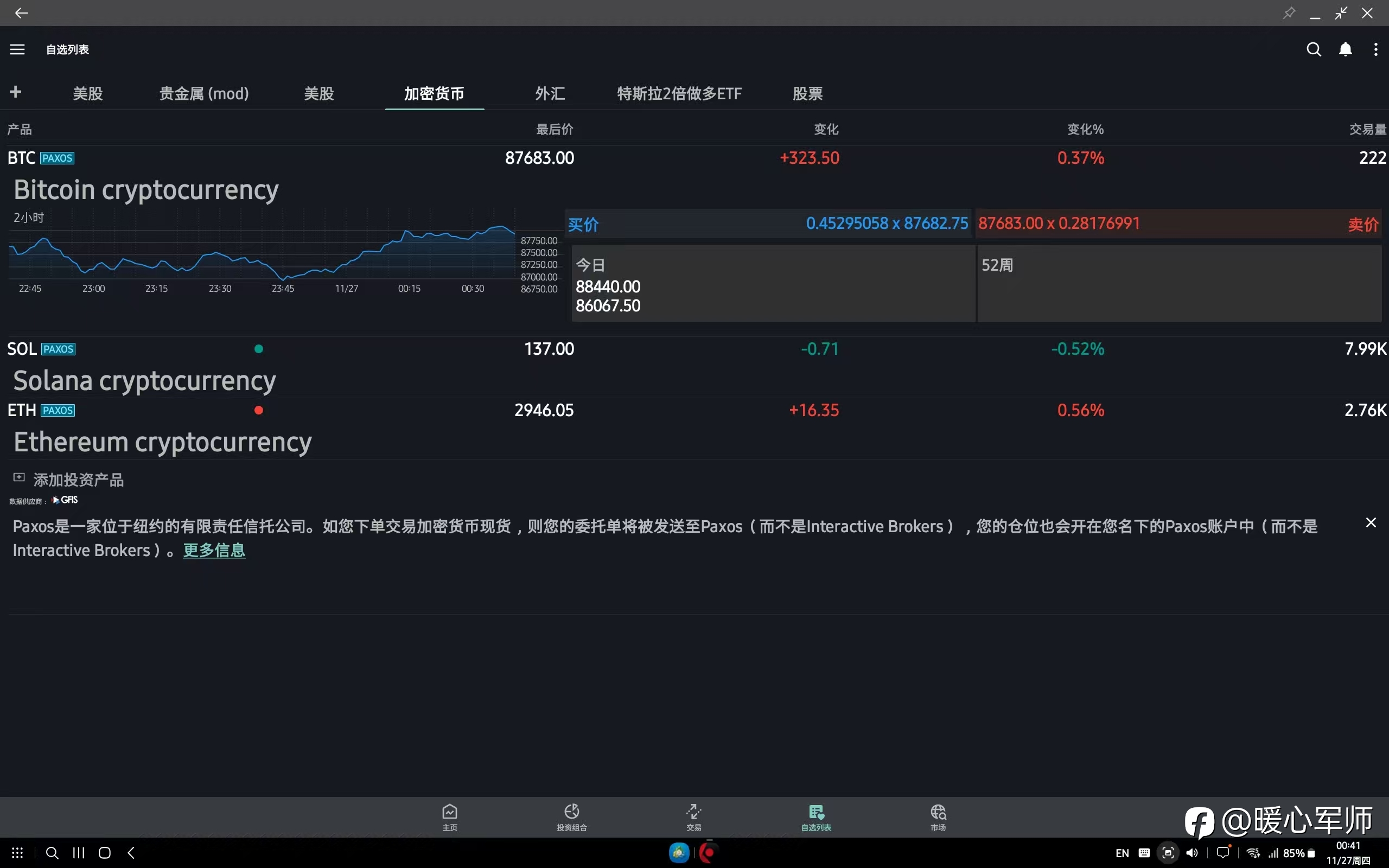This screenshot has height=868, width=1389.
Task: Open 市场 market in bottom bar
Action: click(x=938, y=817)
